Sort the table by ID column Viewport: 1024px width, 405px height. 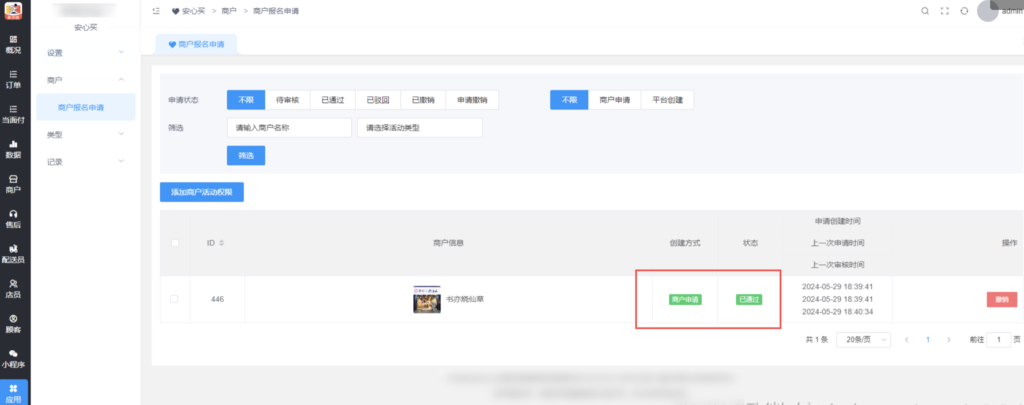[x=221, y=243]
